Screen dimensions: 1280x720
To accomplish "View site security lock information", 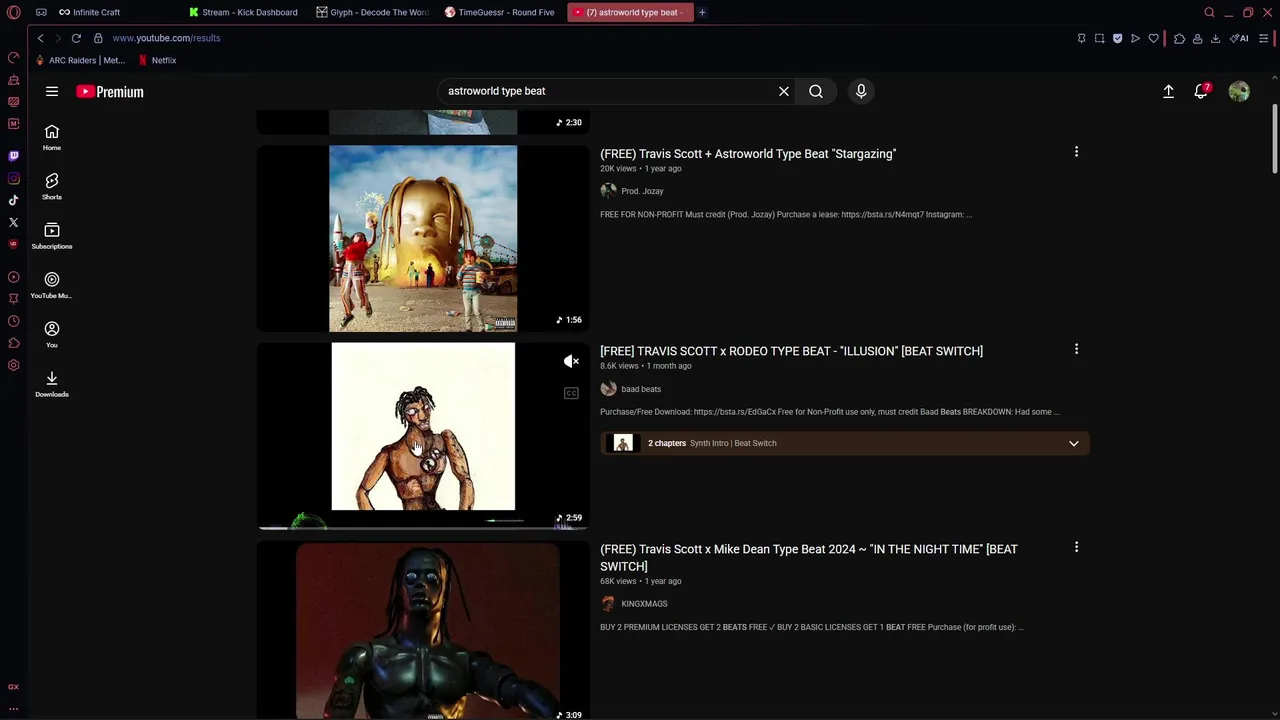I will [x=98, y=38].
